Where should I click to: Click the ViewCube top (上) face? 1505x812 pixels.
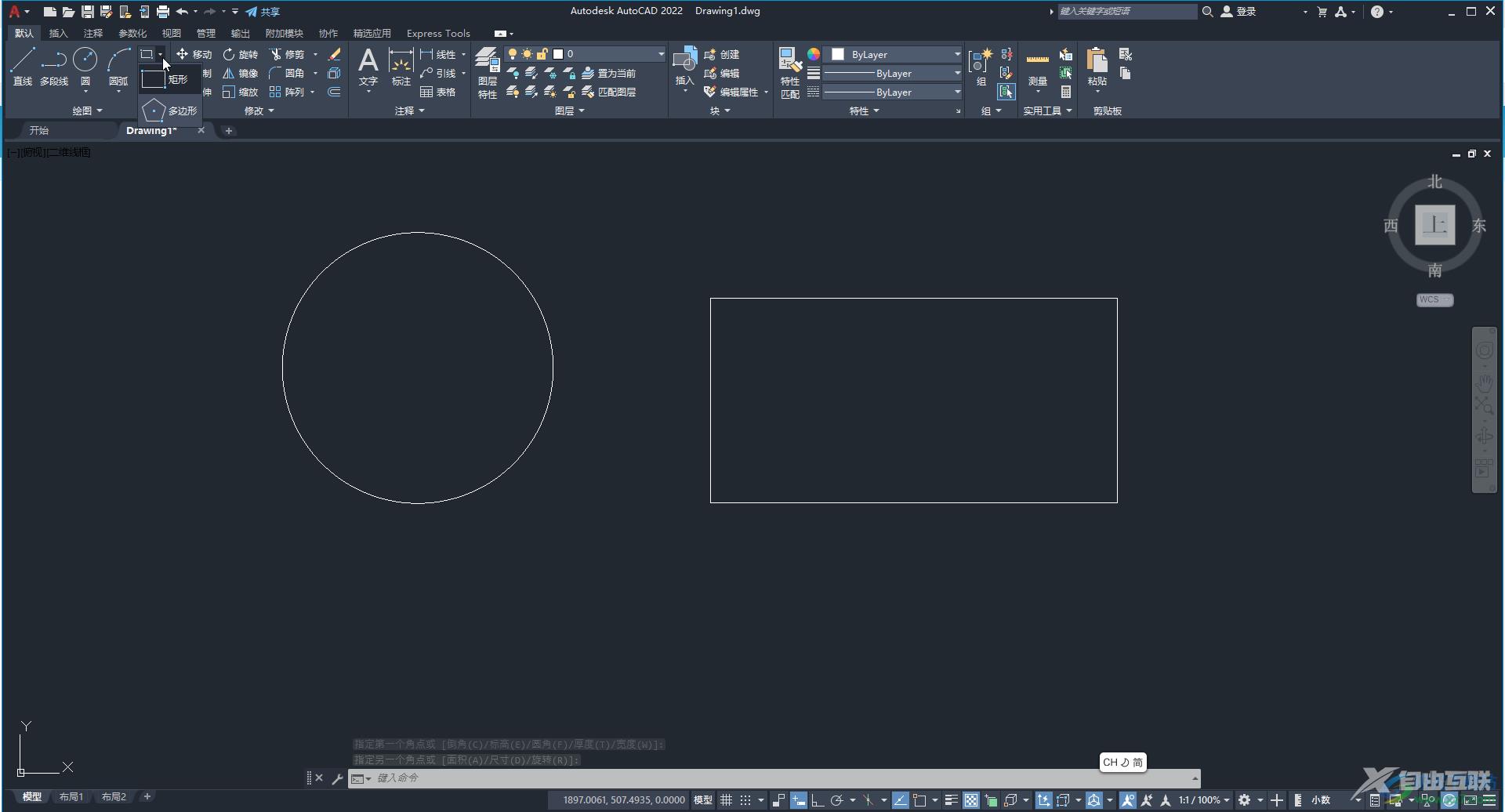pyautogui.click(x=1434, y=225)
